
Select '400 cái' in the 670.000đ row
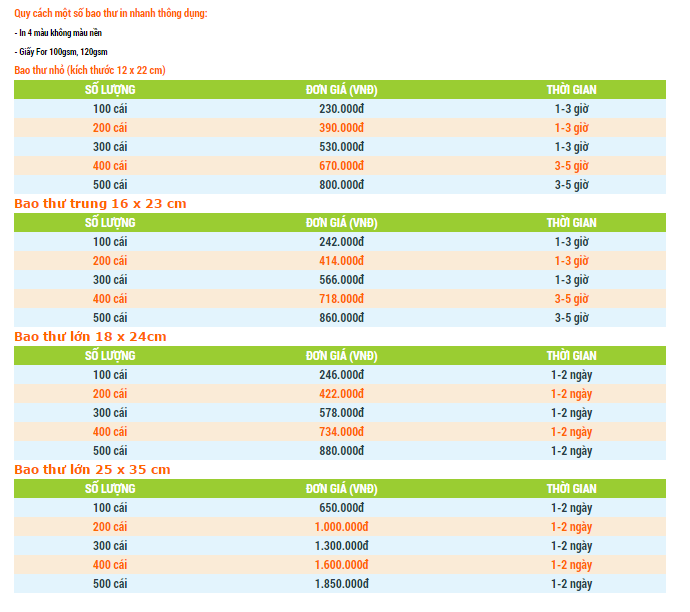click(110, 166)
